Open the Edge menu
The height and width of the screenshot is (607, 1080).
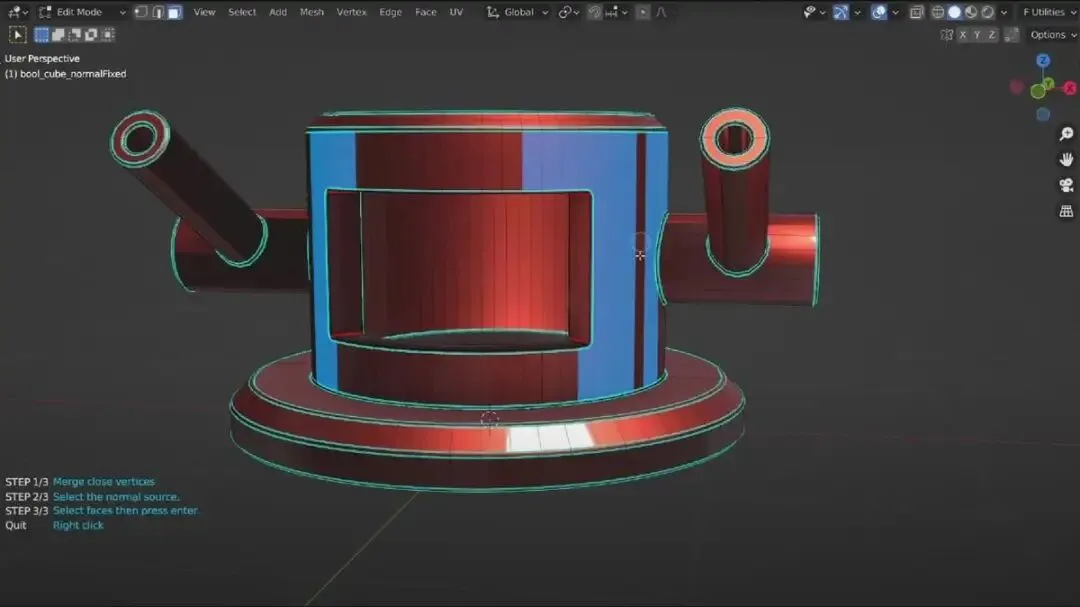tap(391, 12)
